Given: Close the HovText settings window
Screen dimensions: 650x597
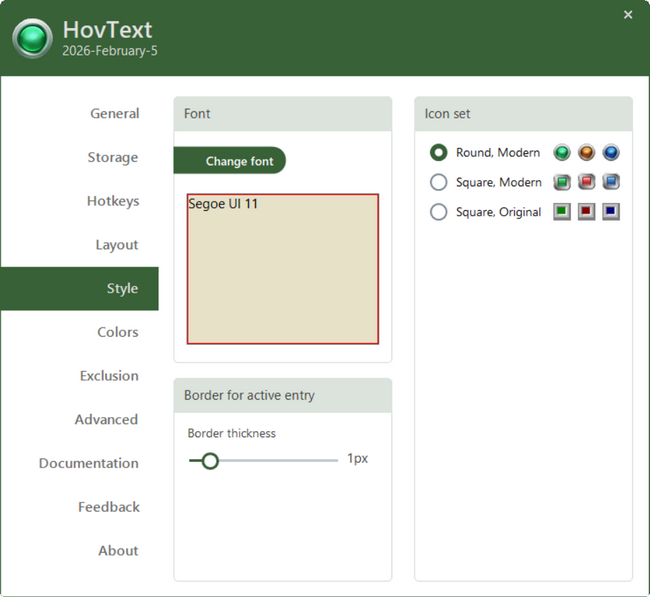Looking at the screenshot, I should point(628,15).
